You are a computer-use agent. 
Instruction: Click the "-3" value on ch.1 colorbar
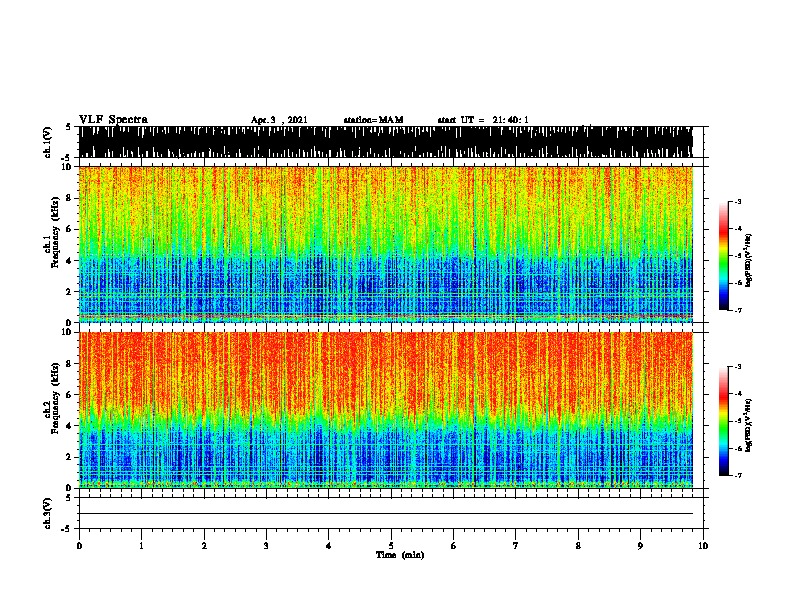click(738, 201)
